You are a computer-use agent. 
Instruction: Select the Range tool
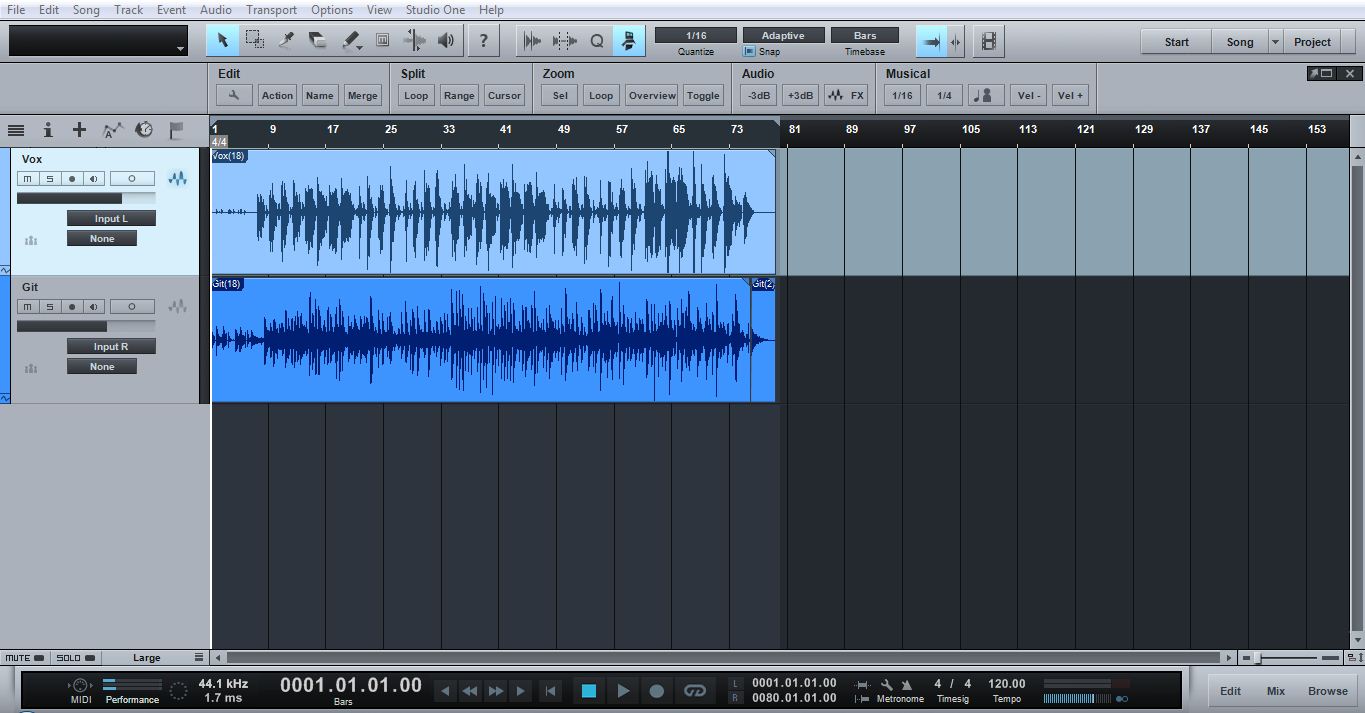coord(254,41)
